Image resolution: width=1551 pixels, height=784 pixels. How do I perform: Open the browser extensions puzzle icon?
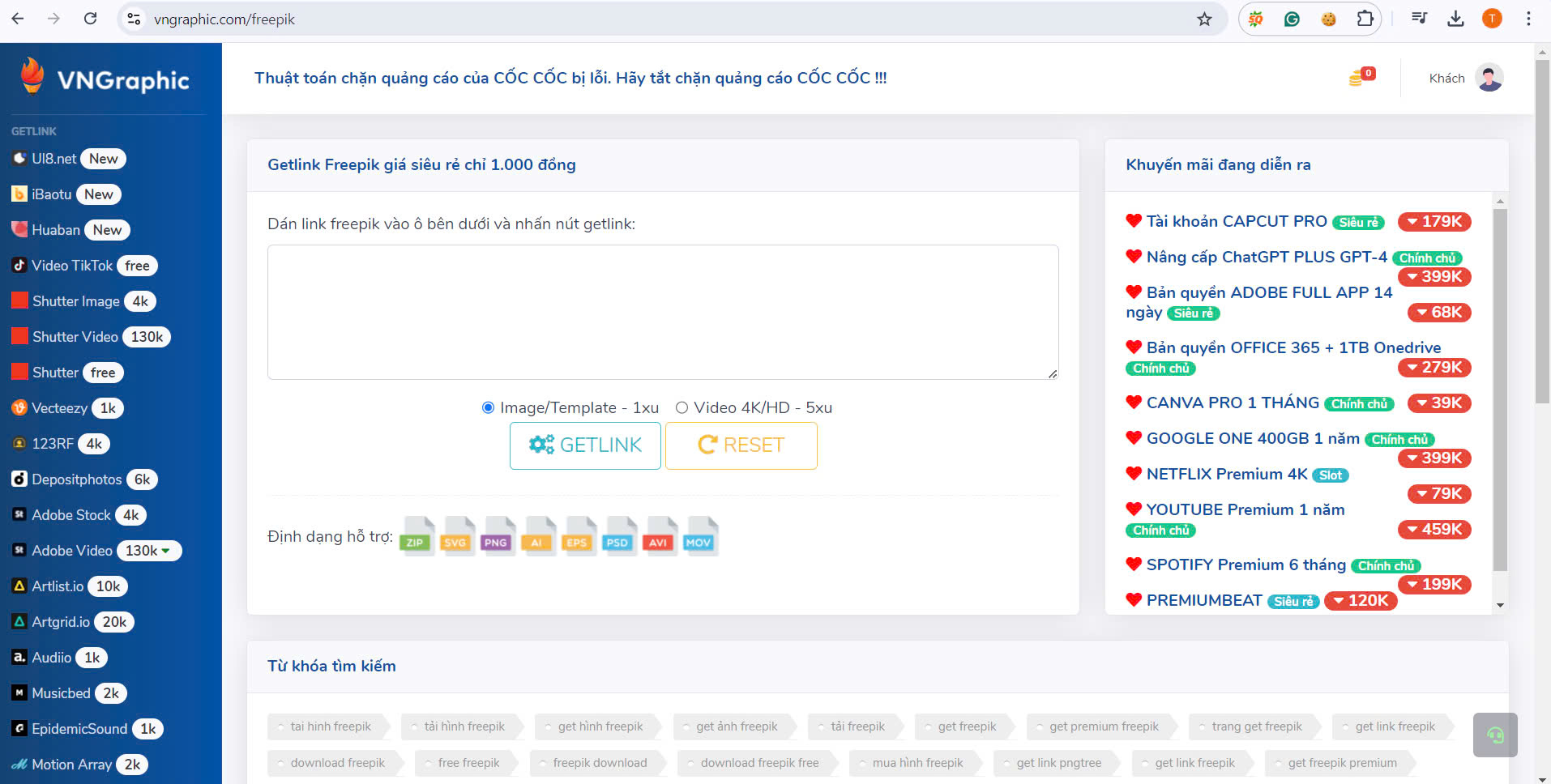(1365, 19)
